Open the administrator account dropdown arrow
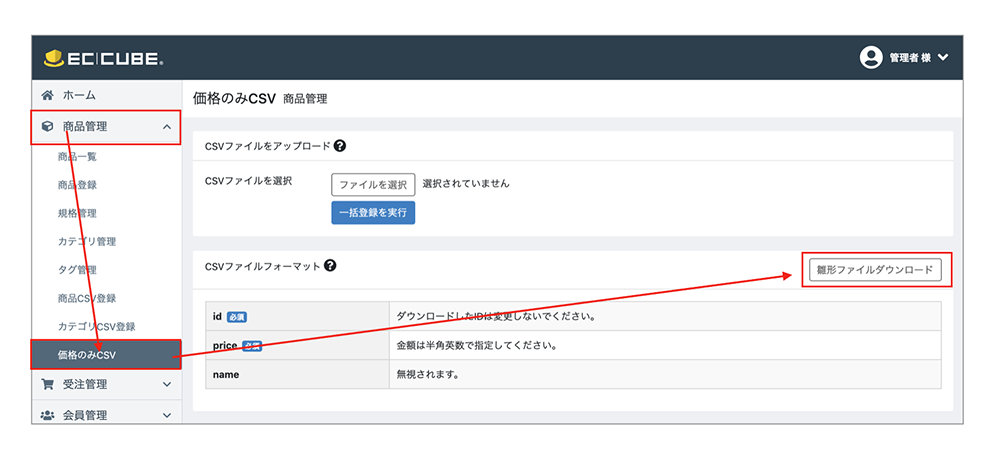The height and width of the screenshot is (467, 1000). (942, 58)
